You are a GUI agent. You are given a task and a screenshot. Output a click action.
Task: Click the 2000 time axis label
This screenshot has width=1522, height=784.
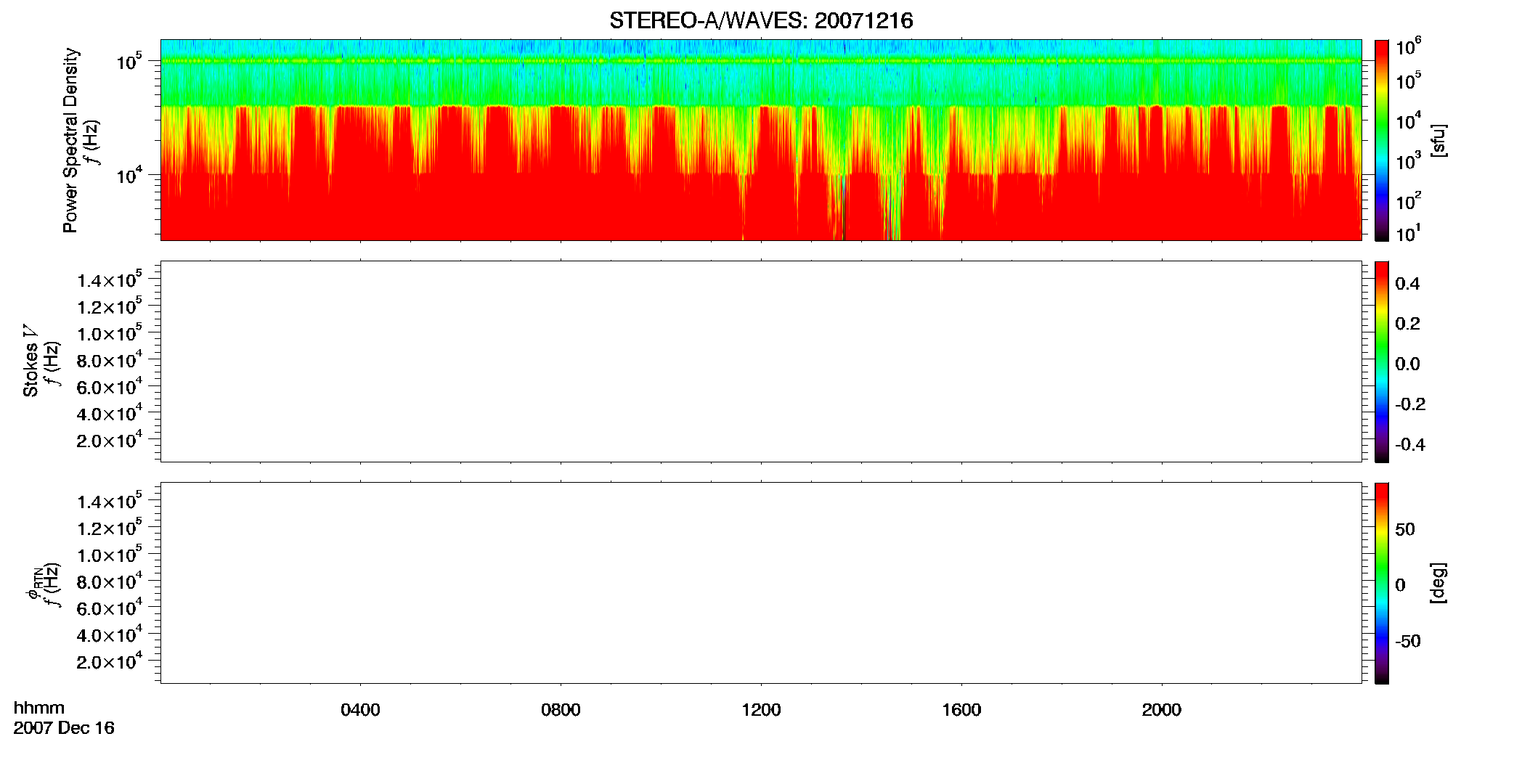pos(1162,710)
